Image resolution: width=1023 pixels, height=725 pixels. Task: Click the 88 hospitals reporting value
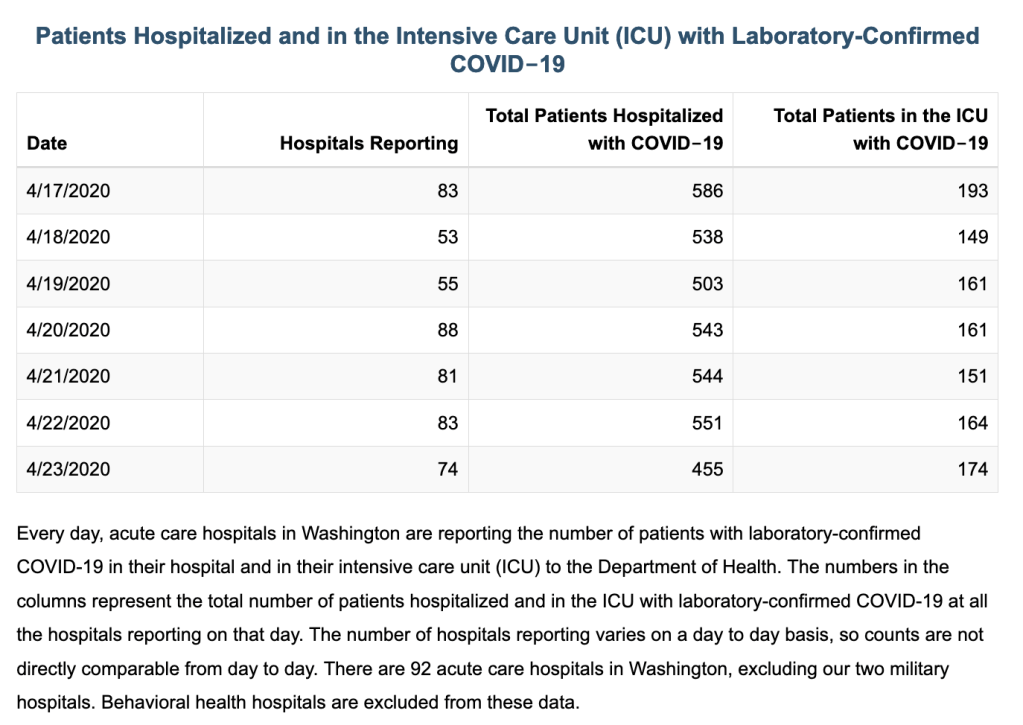pyautogui.click(x=448, y=330)
